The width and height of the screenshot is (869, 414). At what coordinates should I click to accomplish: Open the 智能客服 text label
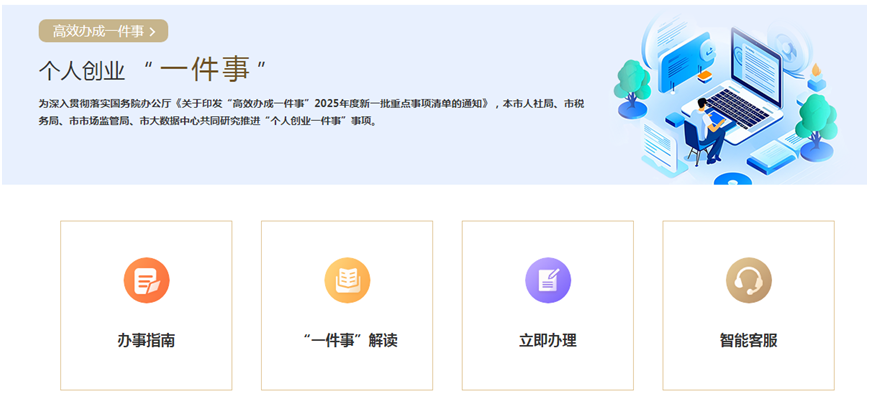(x=748, y=340)
